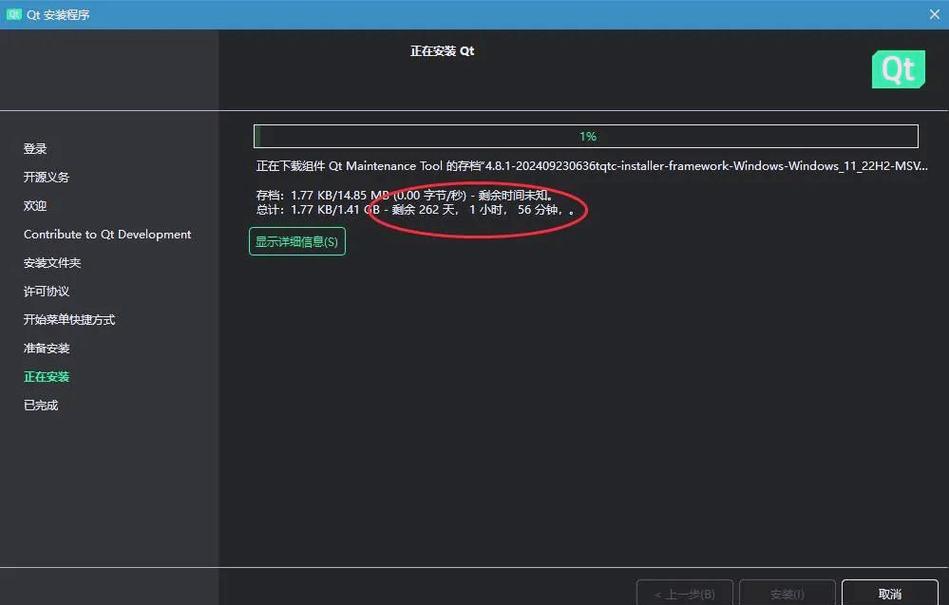
Task: Close the Qt 安装程序 window
Action: [x=934, y=15]
